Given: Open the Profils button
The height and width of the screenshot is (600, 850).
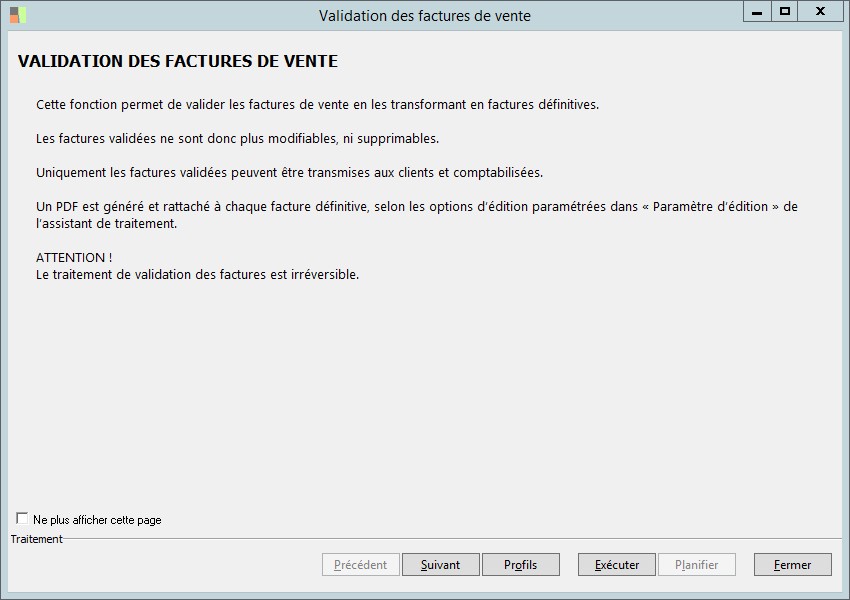Looking at the screenshot, I should point(521,565).
